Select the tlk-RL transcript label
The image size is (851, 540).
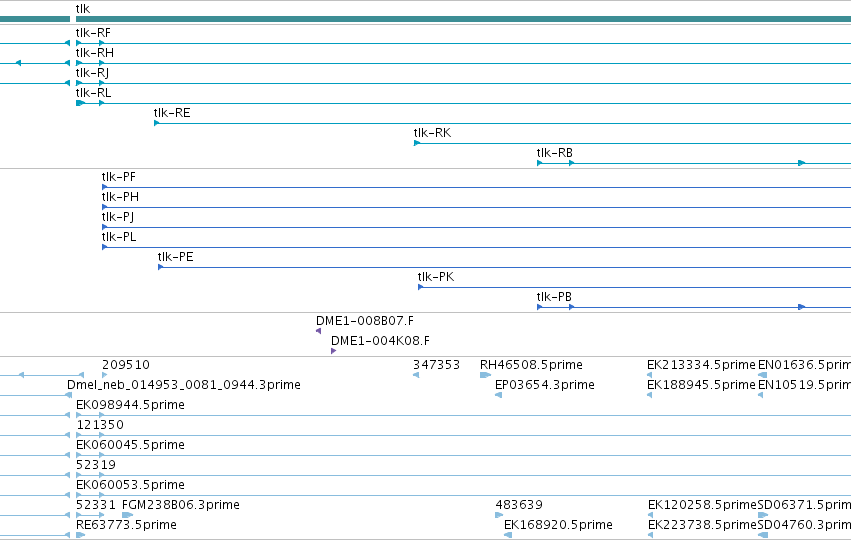[93, 93]
